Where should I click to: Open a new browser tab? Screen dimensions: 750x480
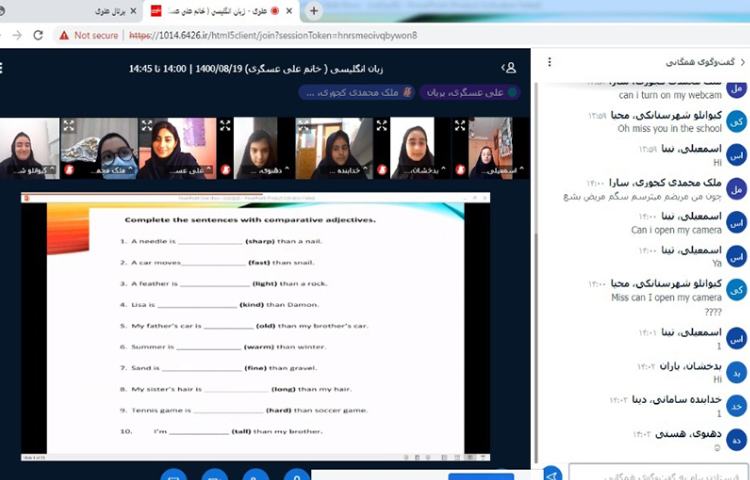[314, 11]
